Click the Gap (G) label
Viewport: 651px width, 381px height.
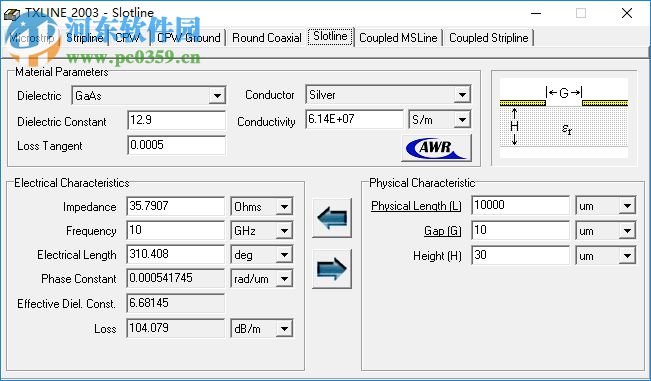(x=443, y=231)
